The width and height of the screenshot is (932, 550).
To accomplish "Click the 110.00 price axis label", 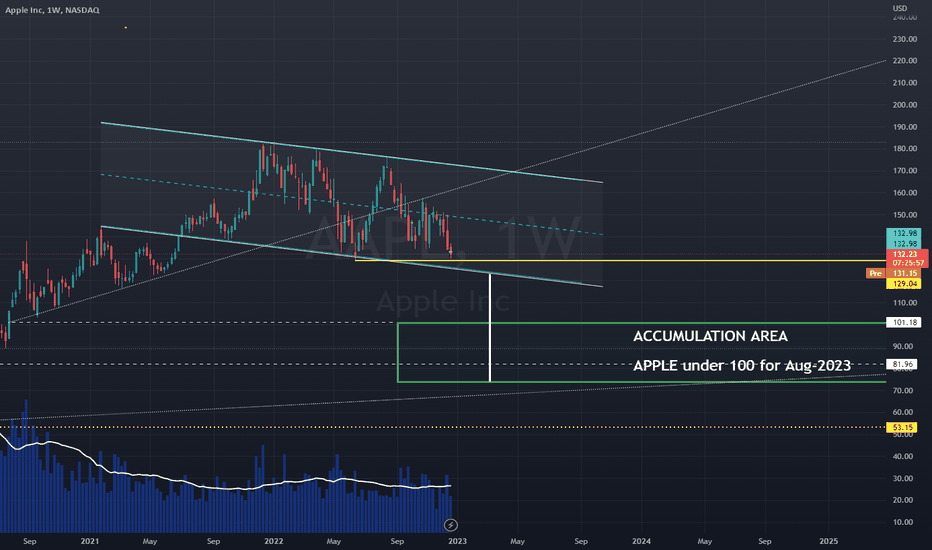I will click(905, 303).
